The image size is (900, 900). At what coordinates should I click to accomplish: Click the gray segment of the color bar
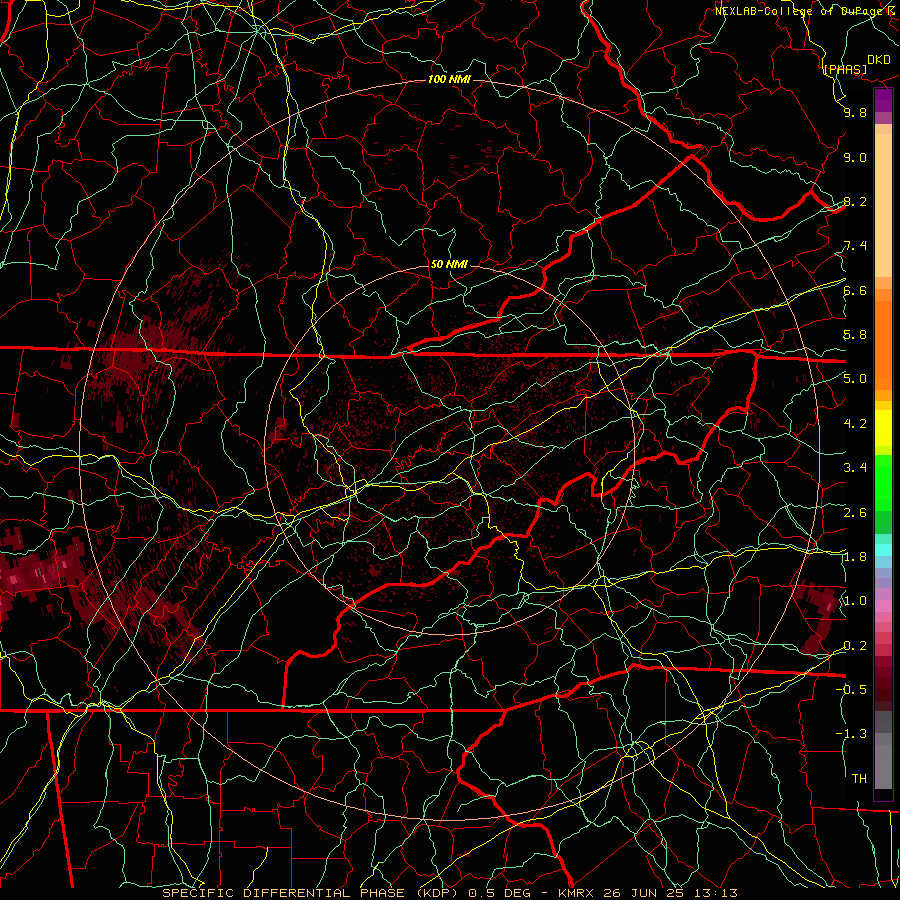point(883,751)
